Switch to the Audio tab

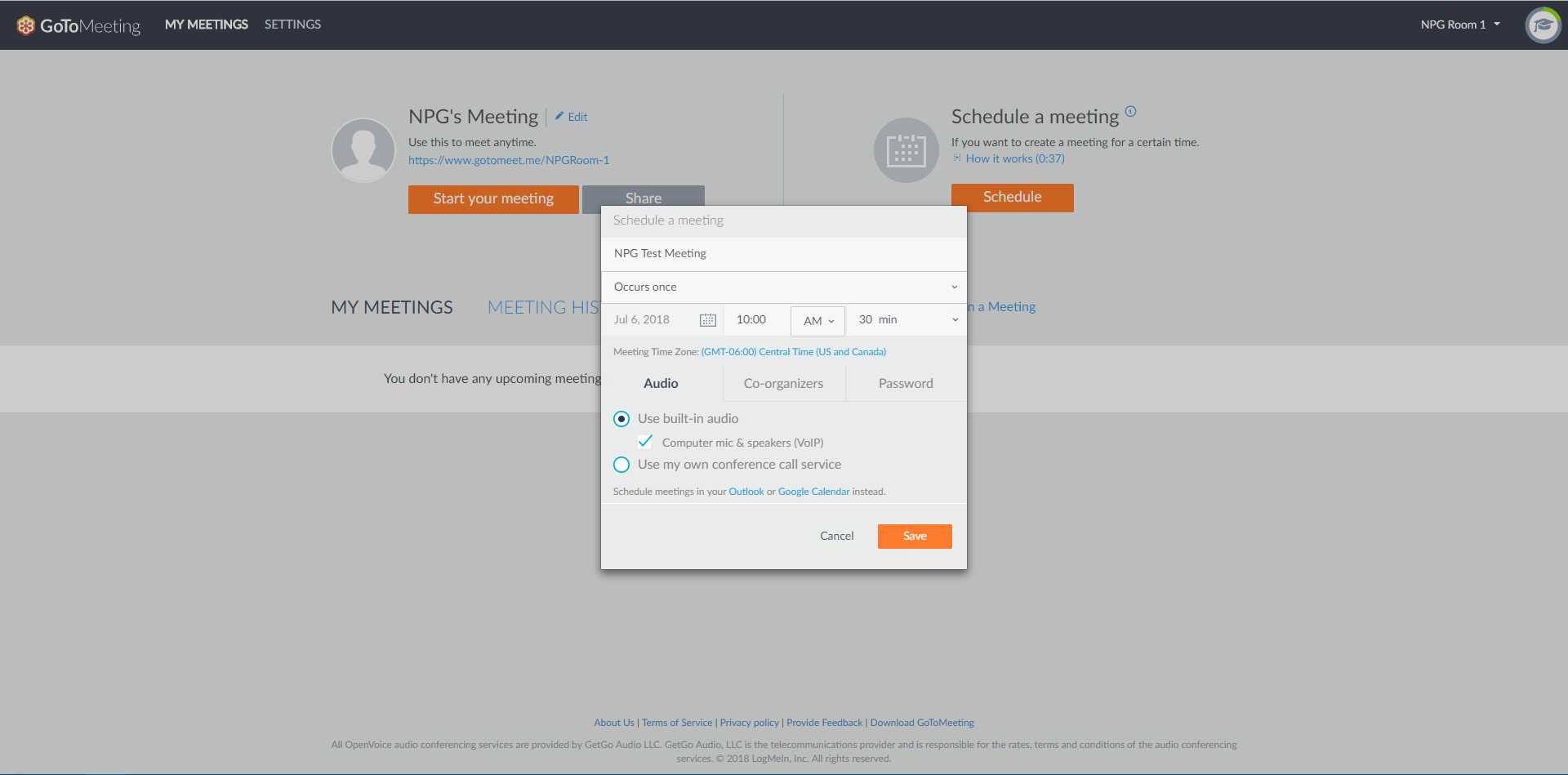661,383
